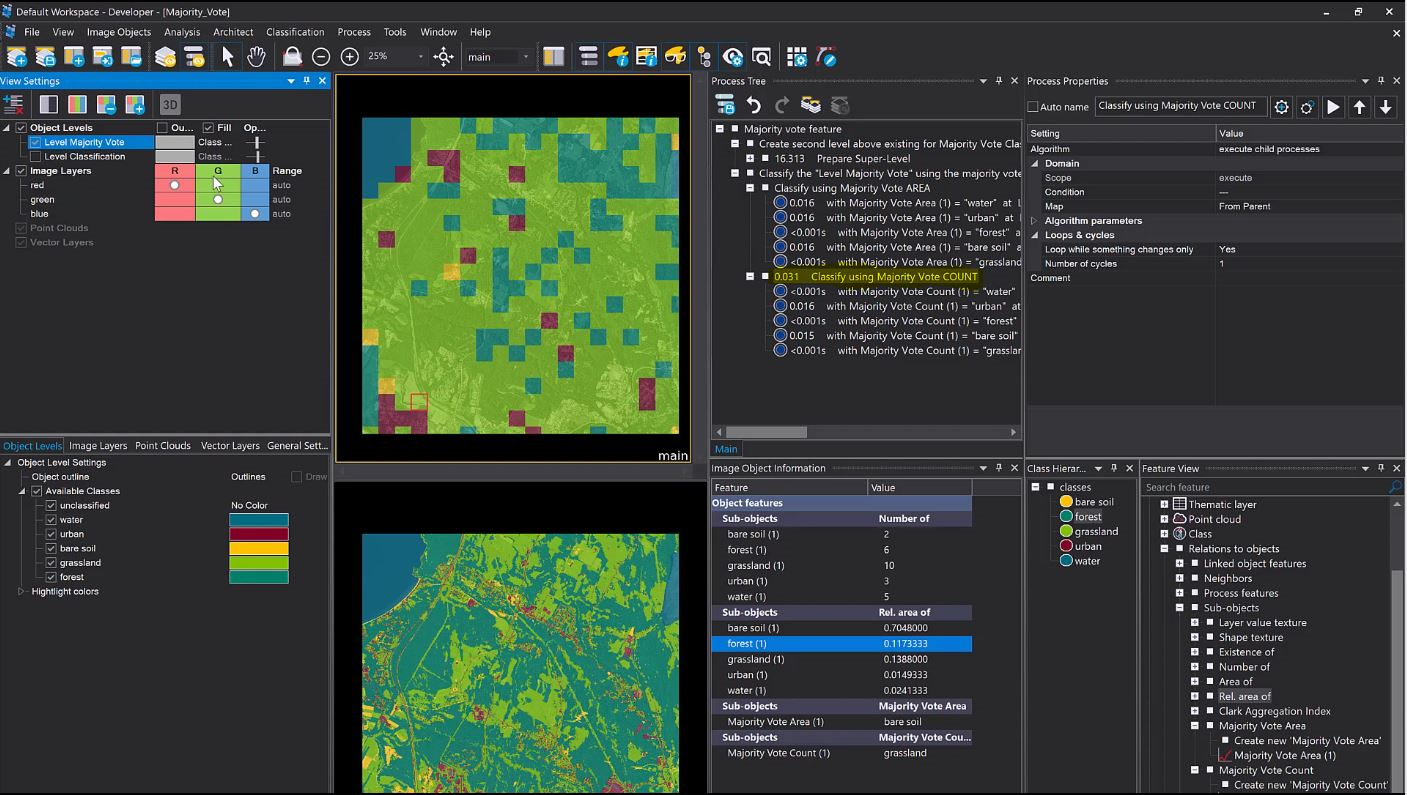Enable the Auto name checkbox
1407x795 pixels.
coord(1033,107)
